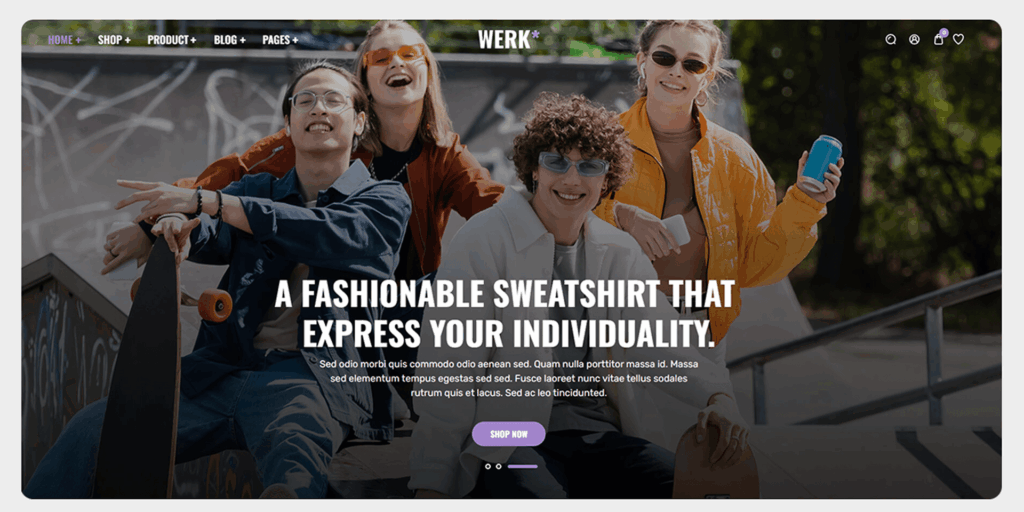Select the active purple slide indicator bar

coord(522,466)
